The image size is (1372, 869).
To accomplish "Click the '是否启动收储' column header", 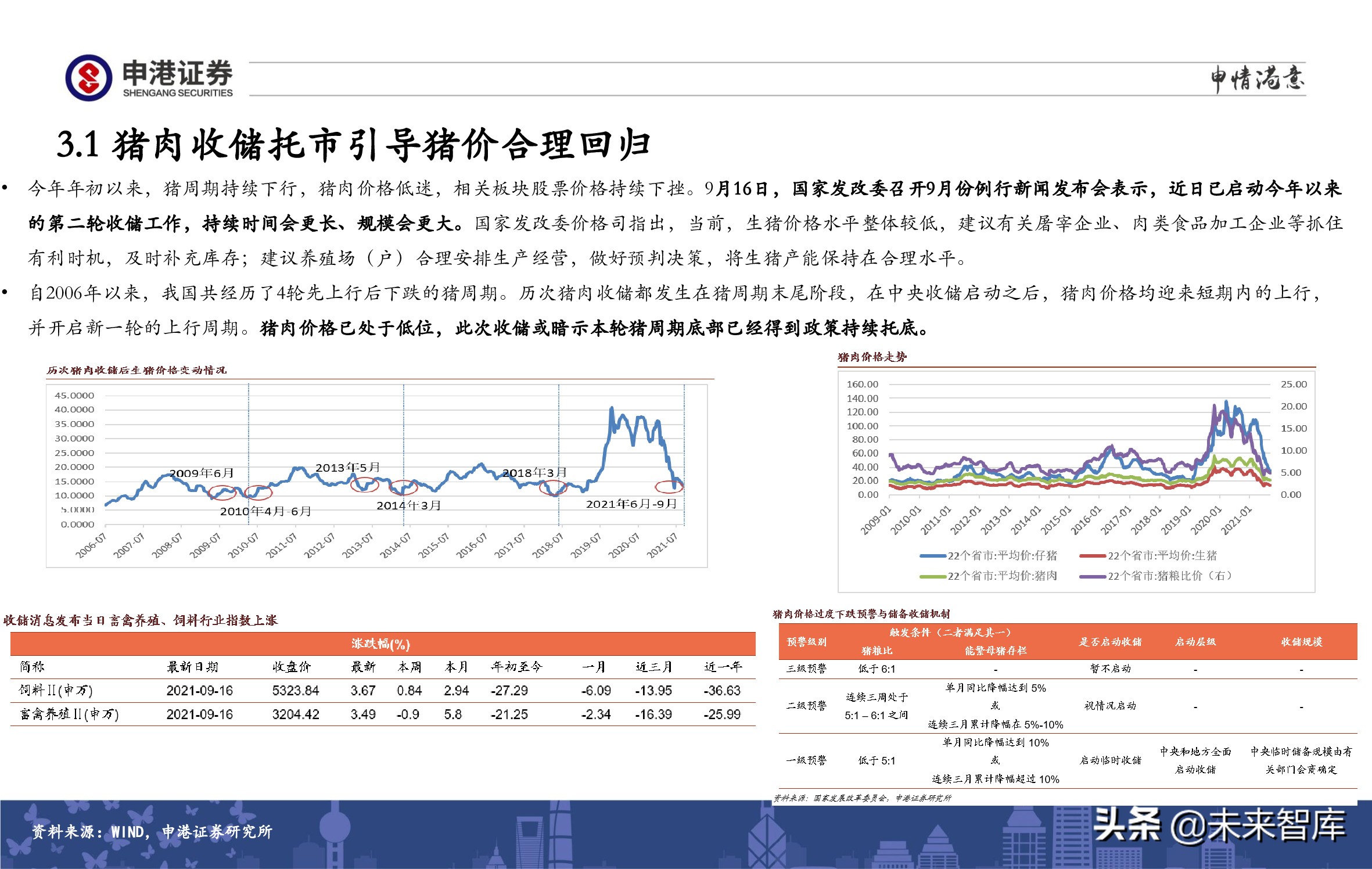I will (1111, 642).
